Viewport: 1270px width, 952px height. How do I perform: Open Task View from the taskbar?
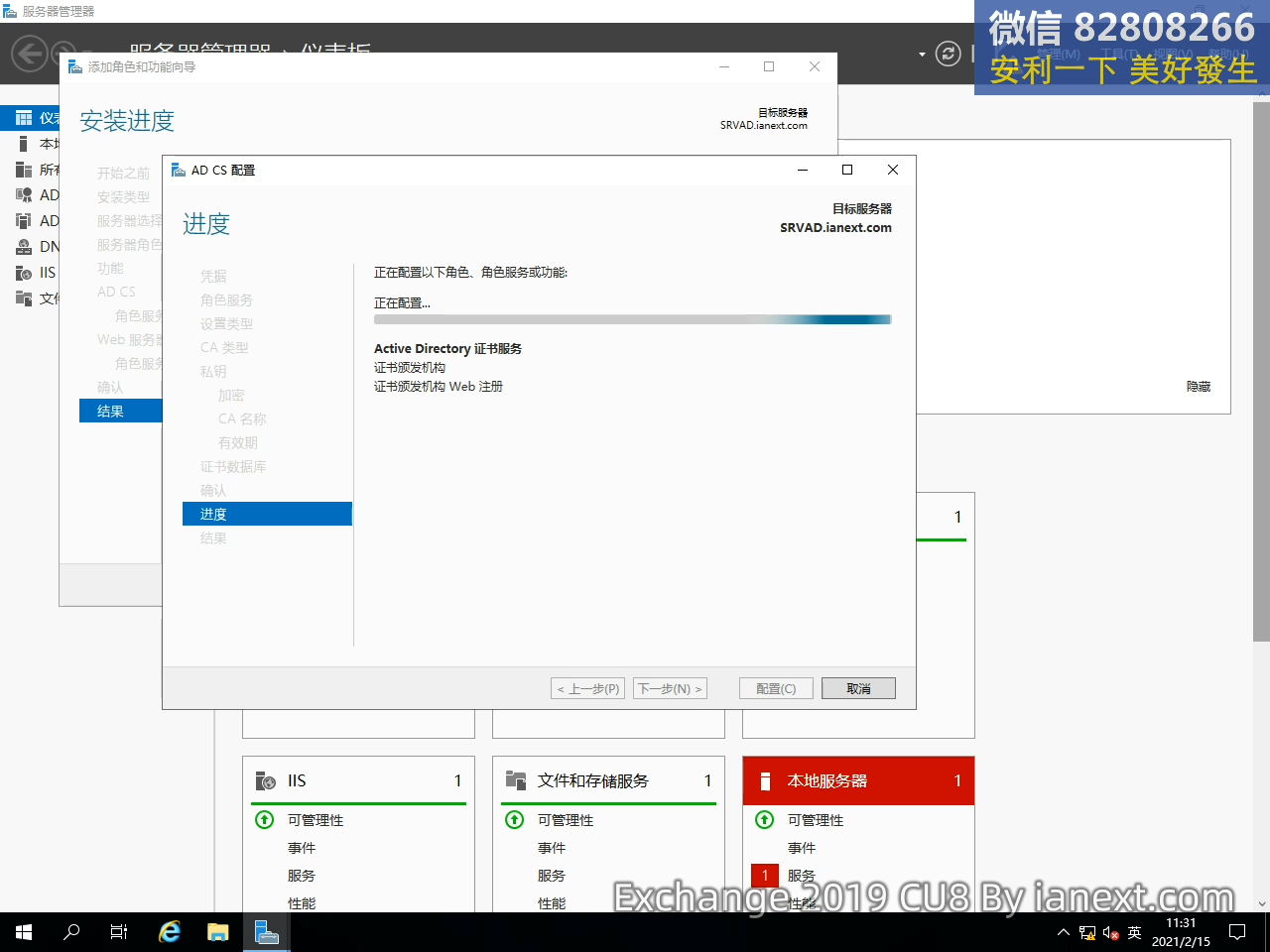pos(119,932)
